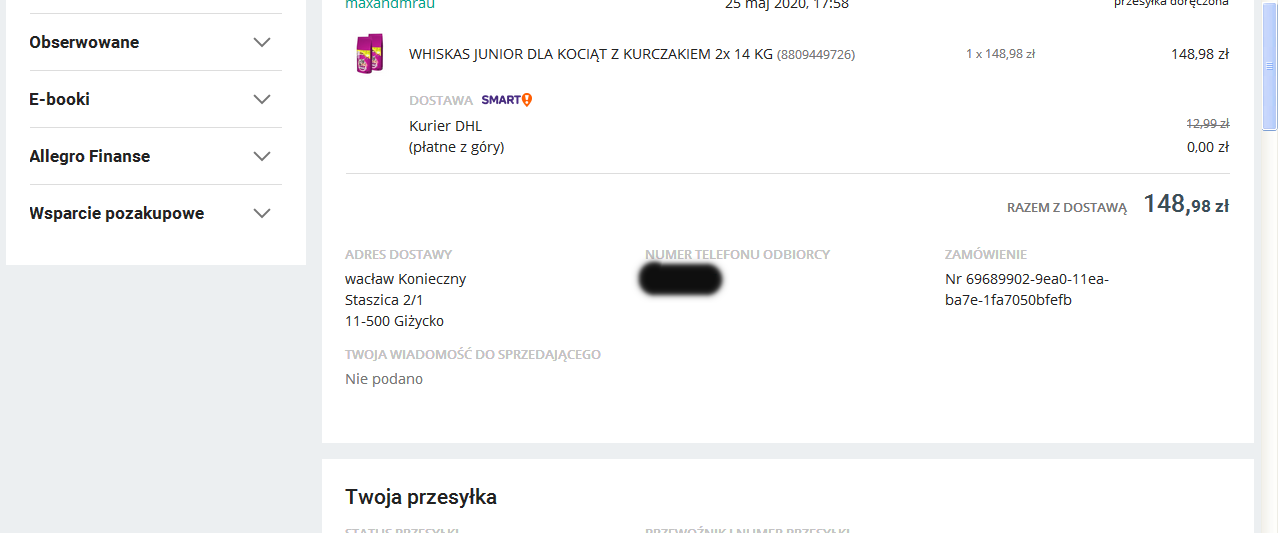Screen dimensions: 1278x533
Task: Open seller maxandmrau profile link
Action: (390, 4)
